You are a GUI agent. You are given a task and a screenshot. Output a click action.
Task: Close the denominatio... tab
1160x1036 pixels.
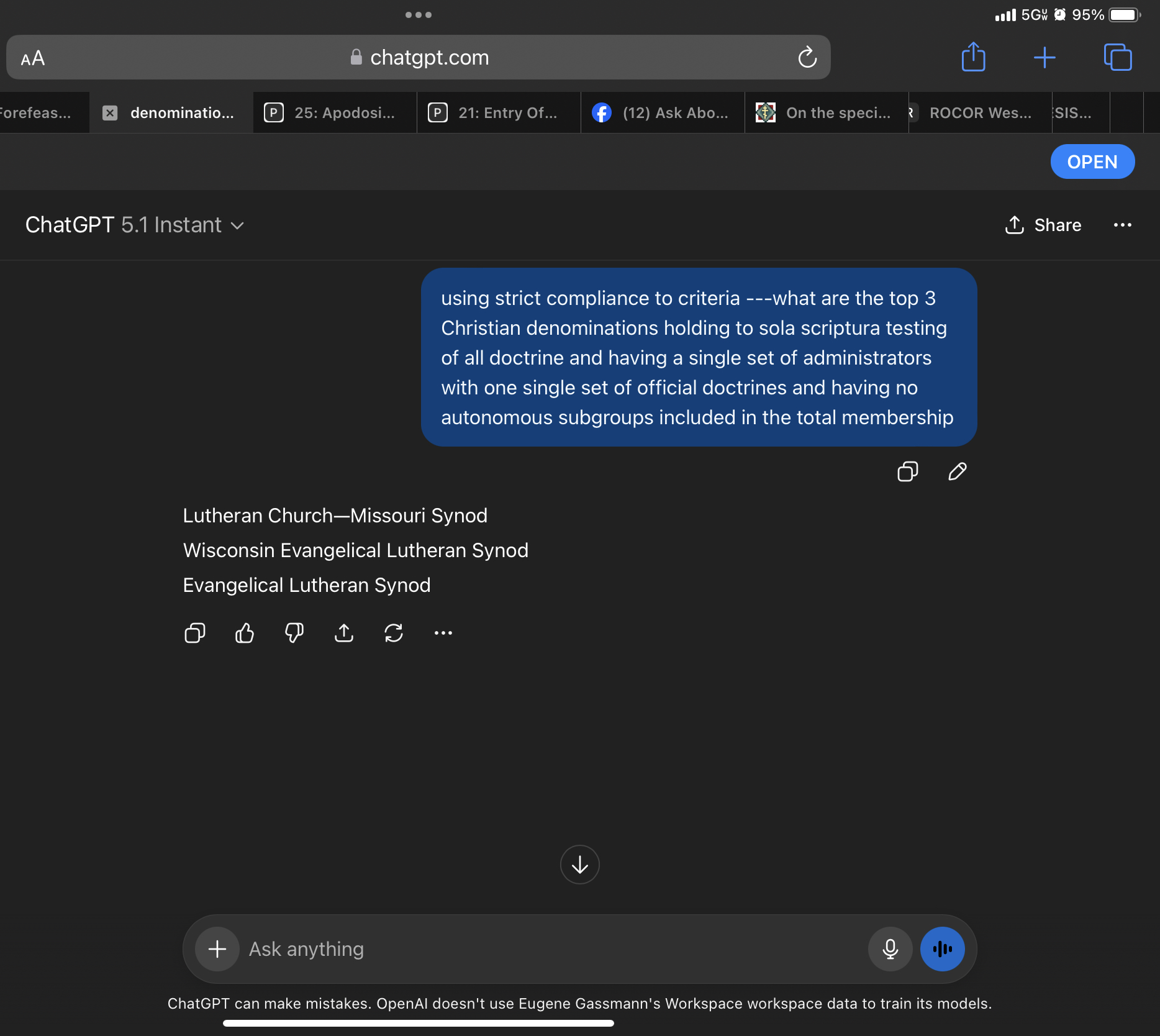[110, 112]
